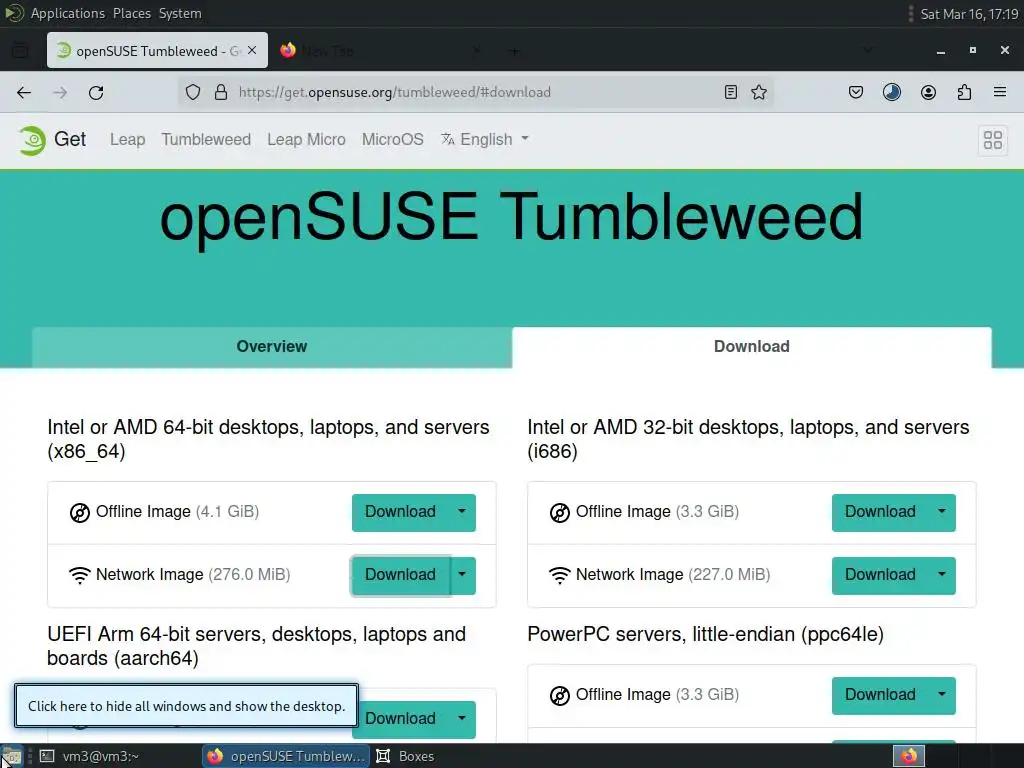Open the Firefox hamburger menu
This screenshot has height=768, width=1024.
(999, 92)
